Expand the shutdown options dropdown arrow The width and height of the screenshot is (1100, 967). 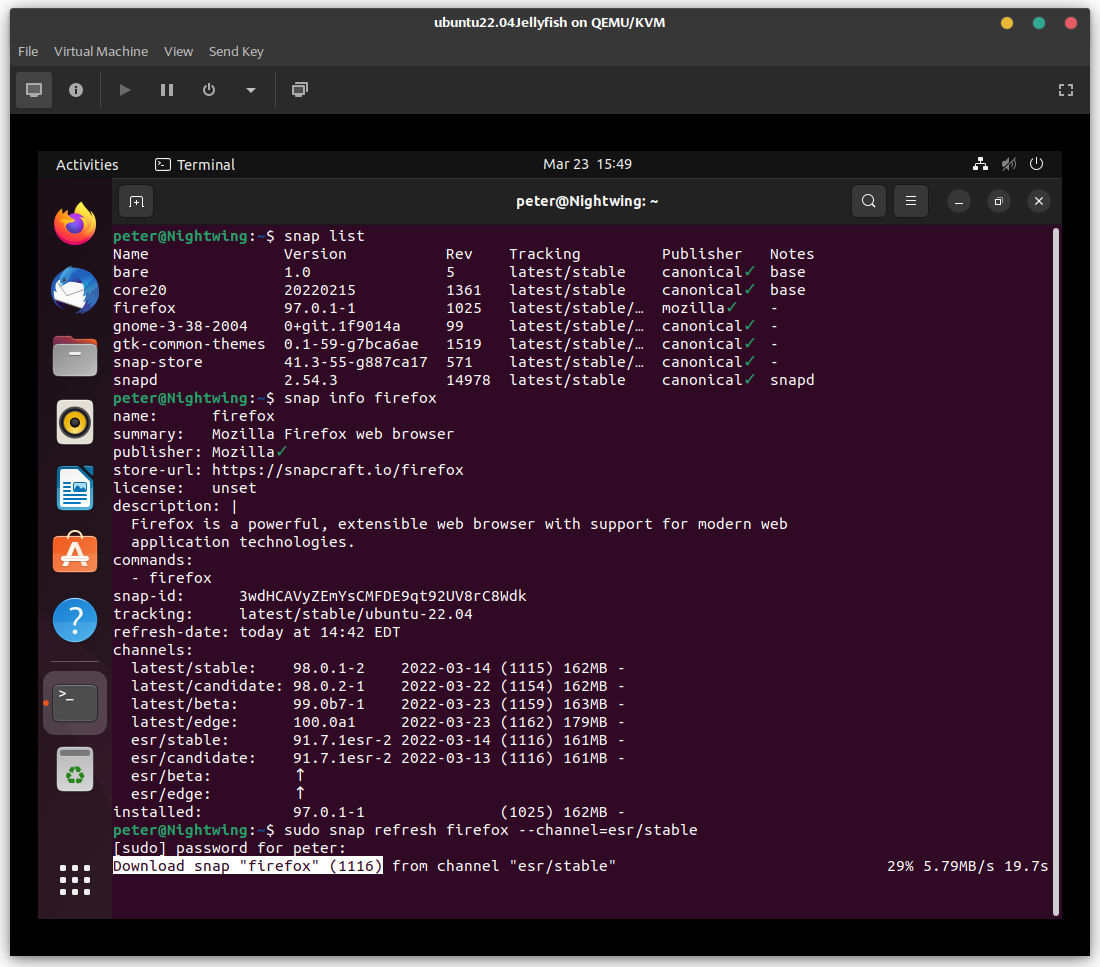coord(250,90)
